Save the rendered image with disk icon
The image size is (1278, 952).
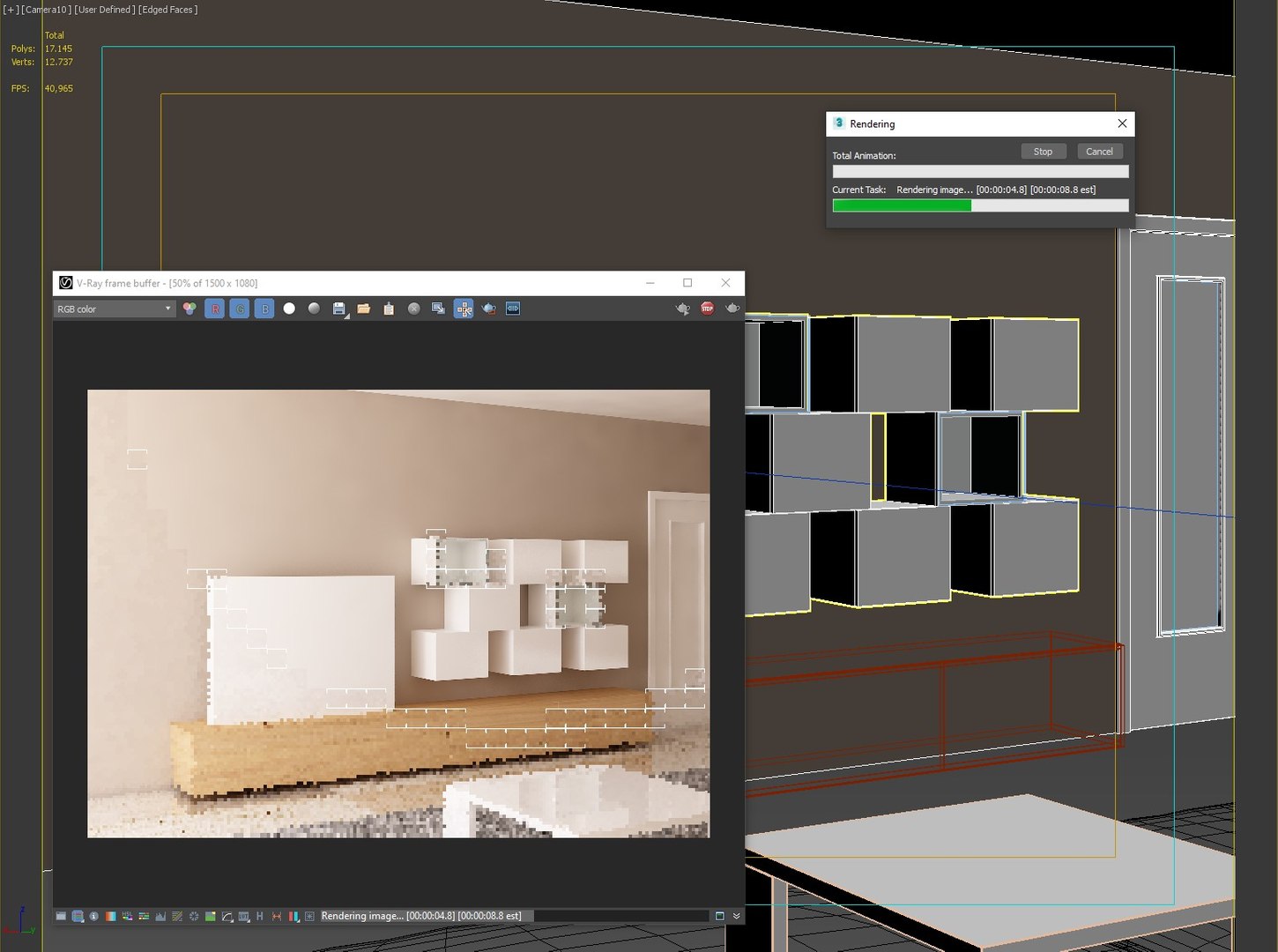point(339,309)
